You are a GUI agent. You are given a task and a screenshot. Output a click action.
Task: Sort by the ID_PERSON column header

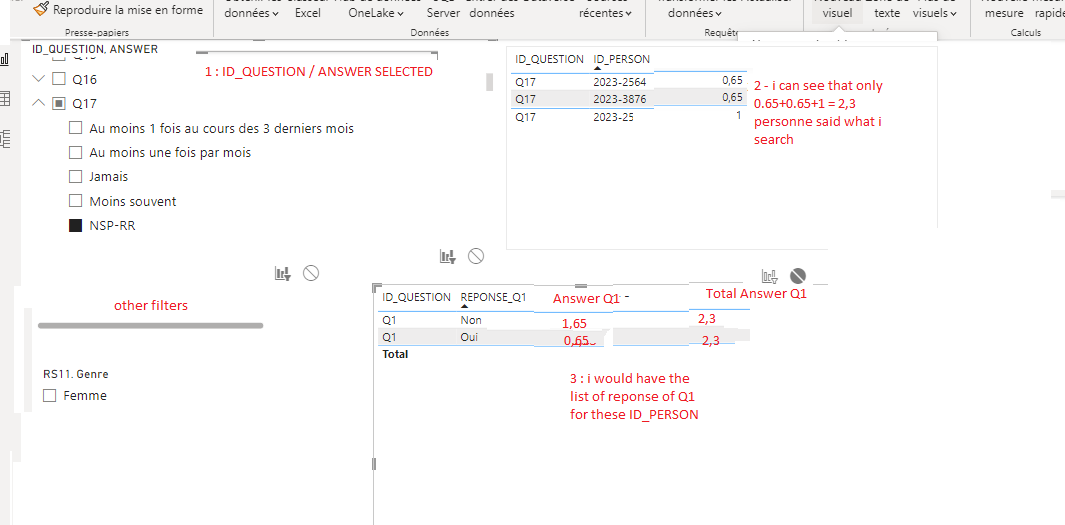621,59
